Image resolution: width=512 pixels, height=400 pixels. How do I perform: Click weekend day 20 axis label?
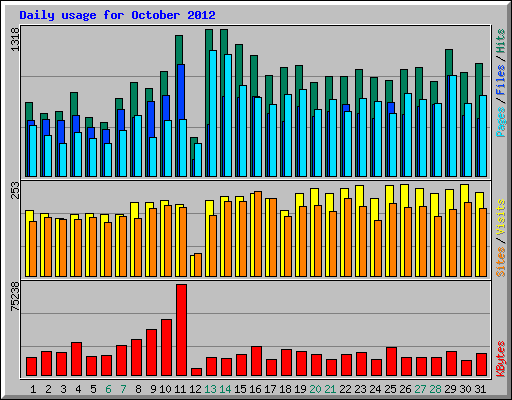point(315,389)
